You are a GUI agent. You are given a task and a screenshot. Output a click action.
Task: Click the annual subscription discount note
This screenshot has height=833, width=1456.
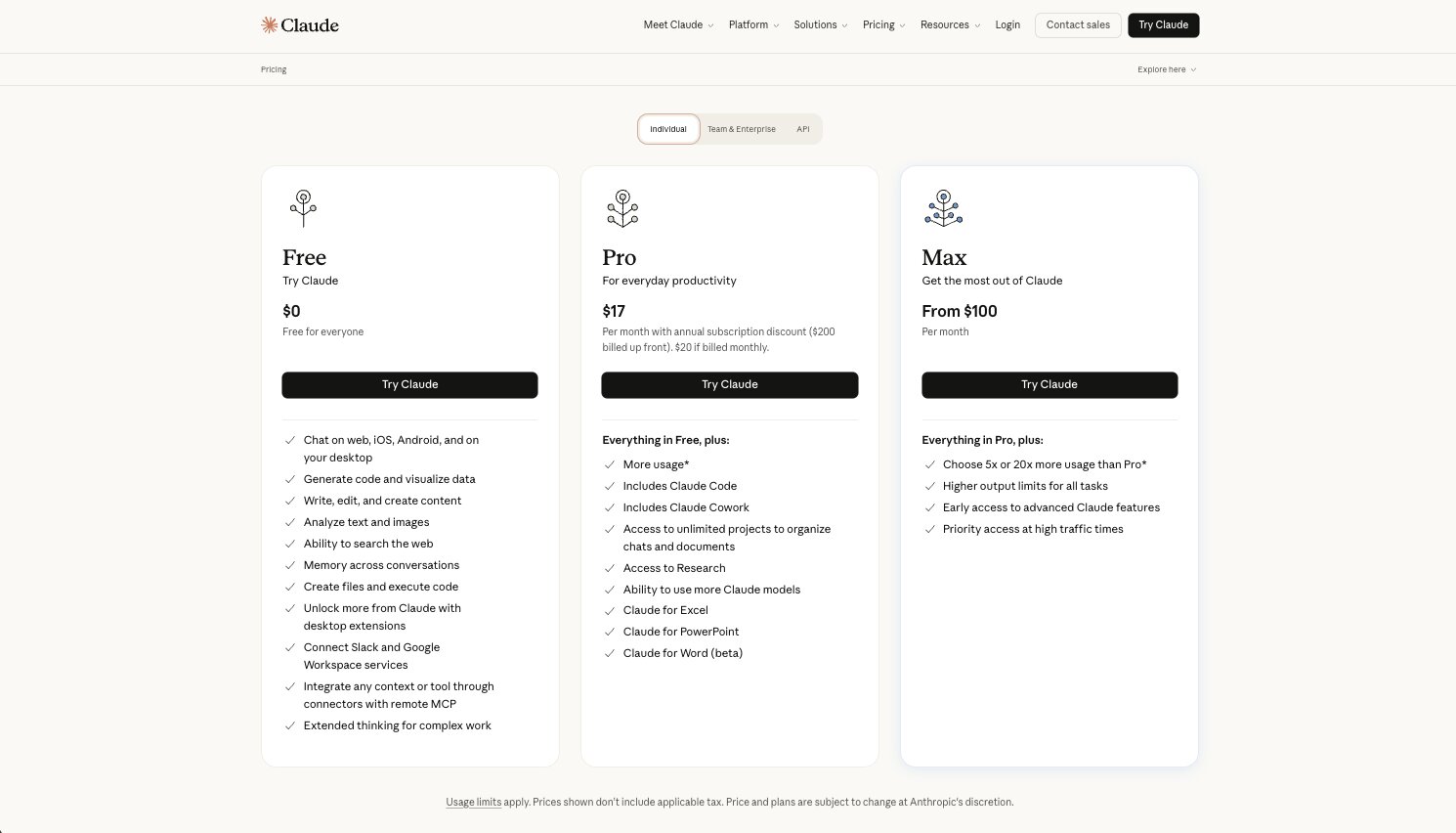pyautogui.click(x=718, y=339)
